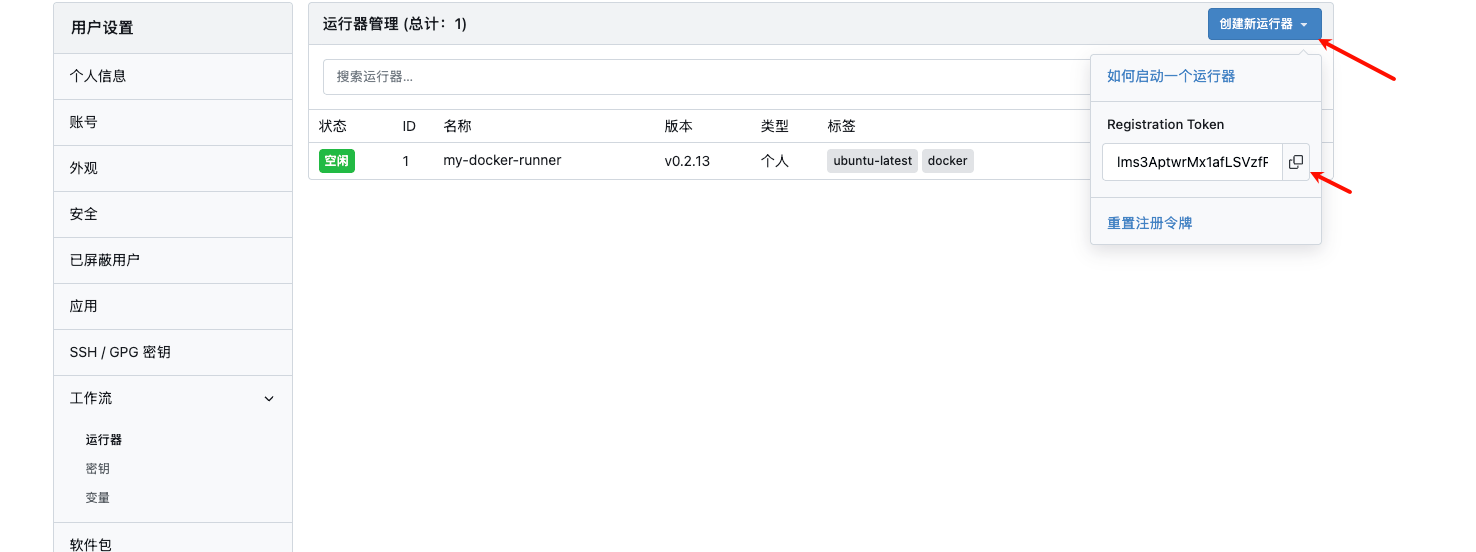
Task: Click the 软件包 sidebar item
Action: coord(91,544)
